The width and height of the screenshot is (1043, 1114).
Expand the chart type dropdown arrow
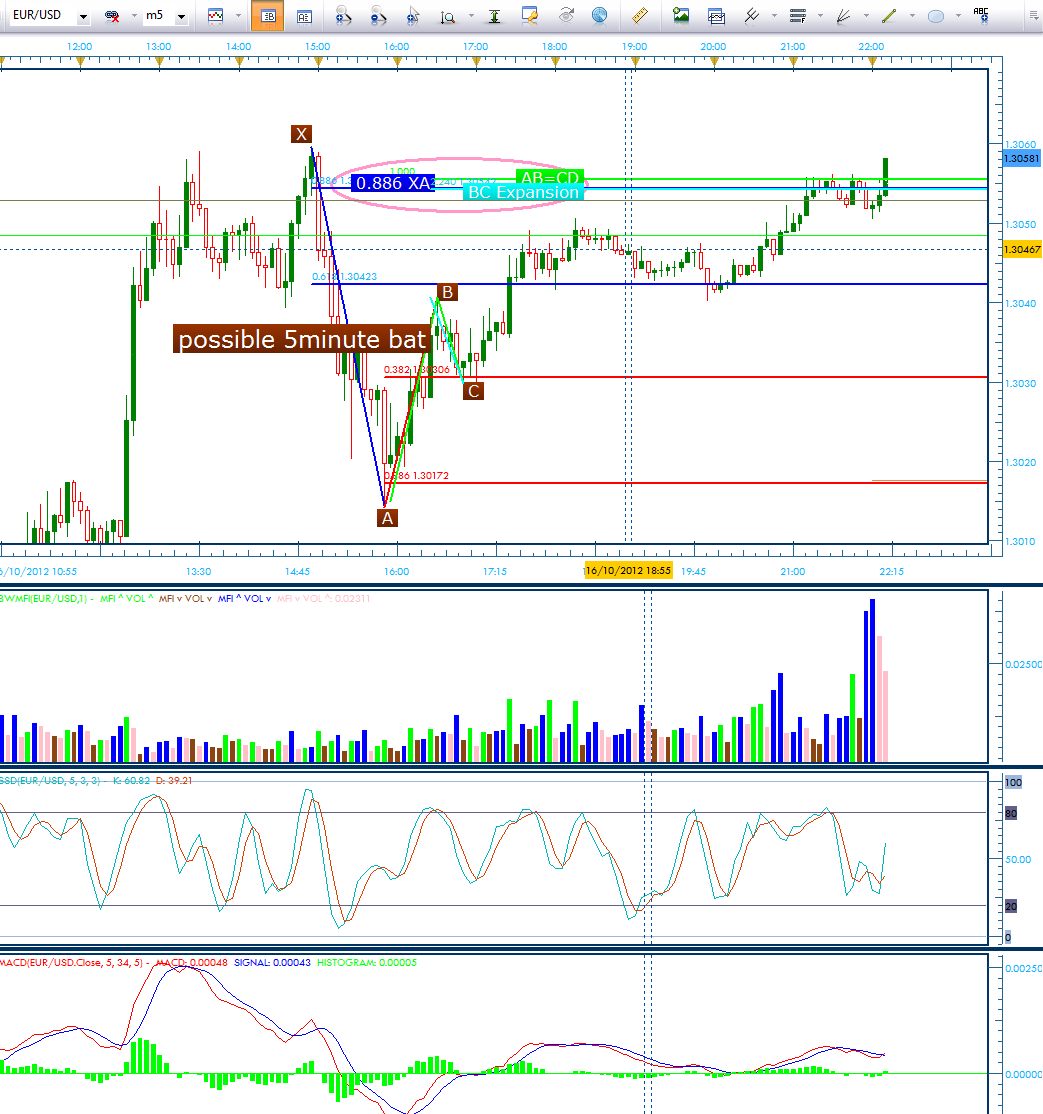(238, 16)
